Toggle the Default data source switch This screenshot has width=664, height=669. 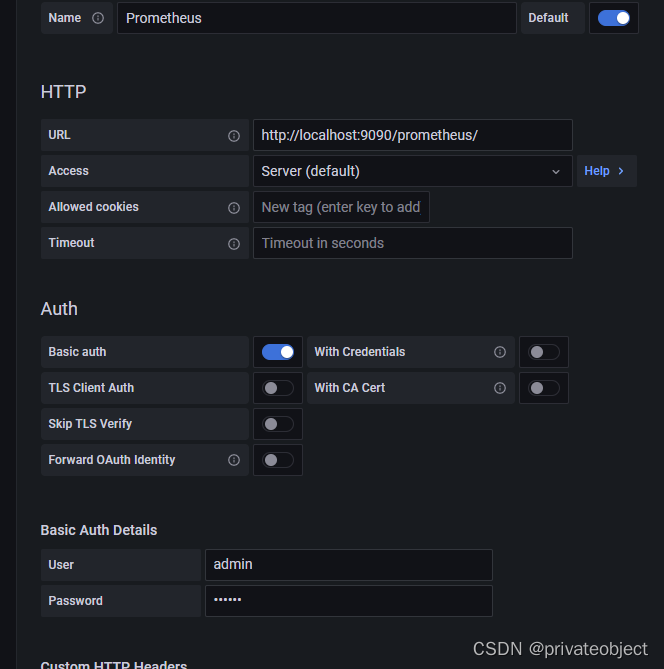point(614,18)
